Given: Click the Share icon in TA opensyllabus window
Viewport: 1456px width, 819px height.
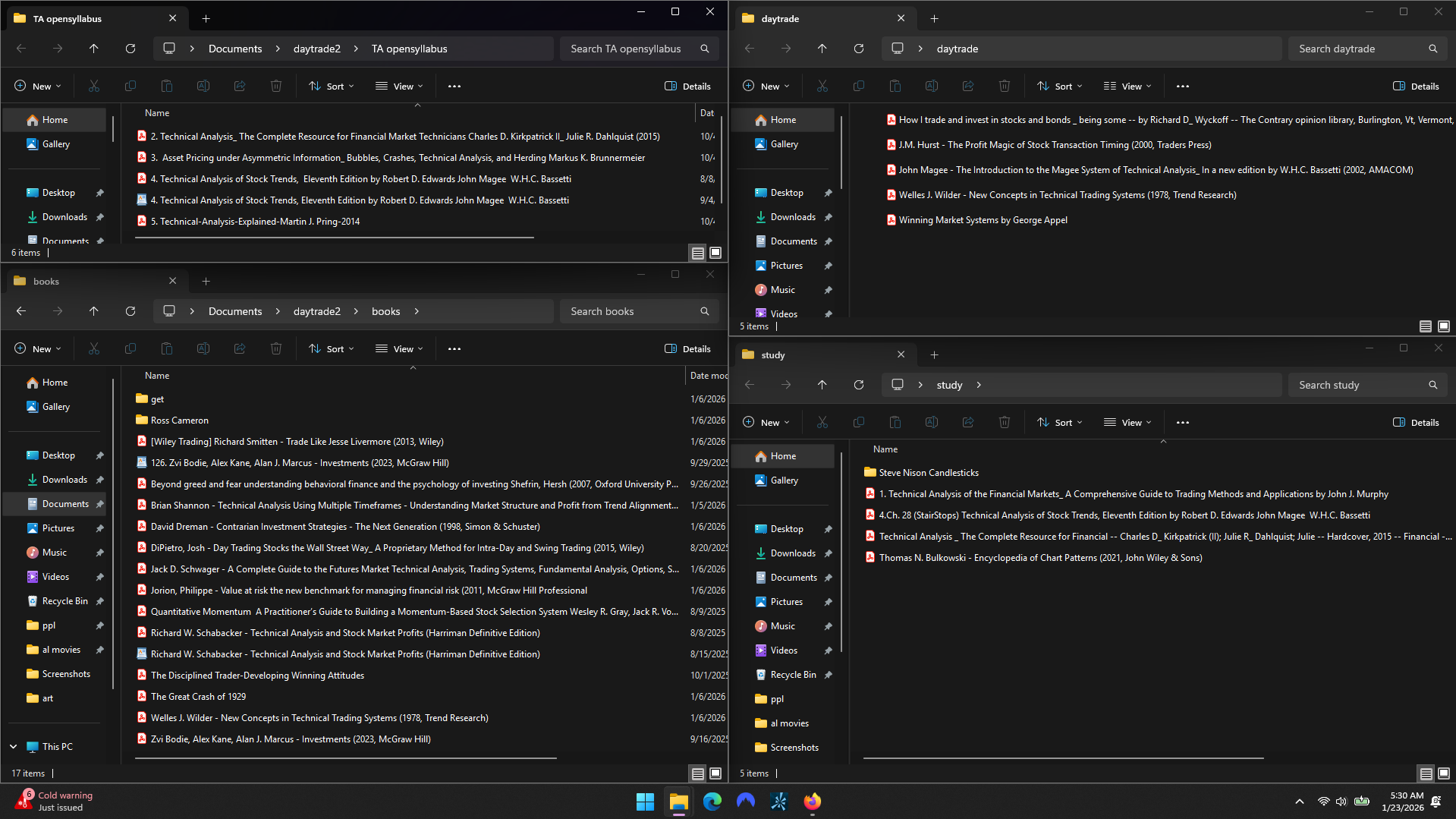Looking at the screenshot, I should point(240,87).
